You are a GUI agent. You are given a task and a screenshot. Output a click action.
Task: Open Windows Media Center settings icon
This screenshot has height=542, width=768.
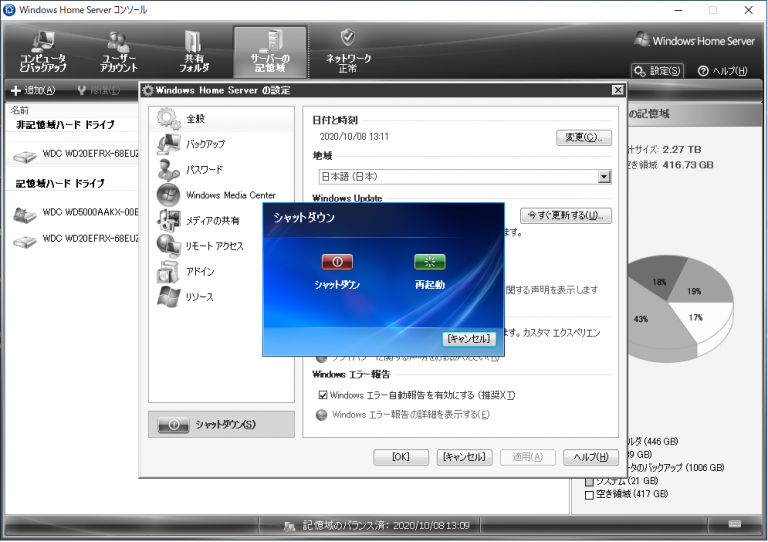pyautogui.click(x=169, y=195)
